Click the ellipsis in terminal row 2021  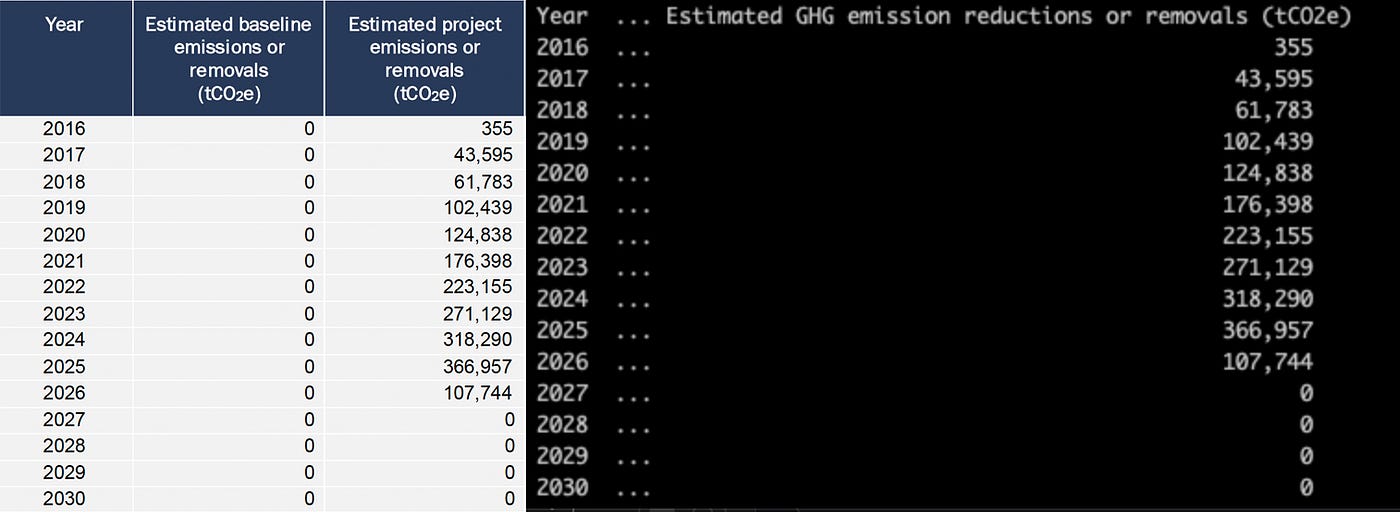[633, 211]
